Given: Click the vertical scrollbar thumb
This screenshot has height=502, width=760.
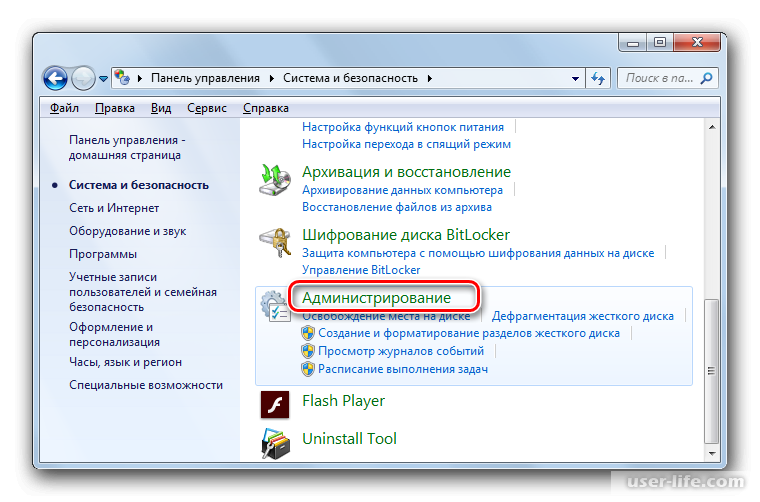Looking at the screenshot, I should click(712, 371).
